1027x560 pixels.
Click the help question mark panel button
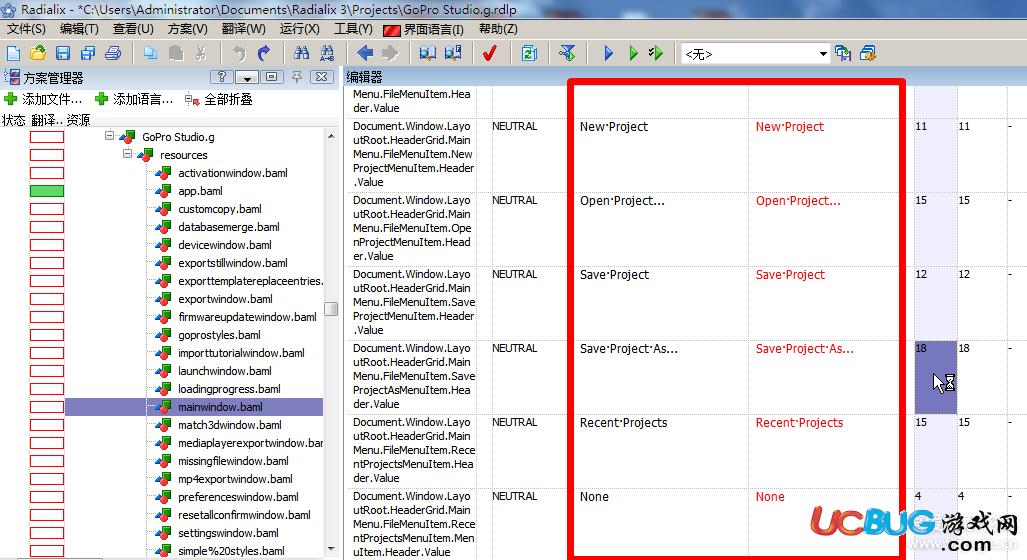pos(221,77)
